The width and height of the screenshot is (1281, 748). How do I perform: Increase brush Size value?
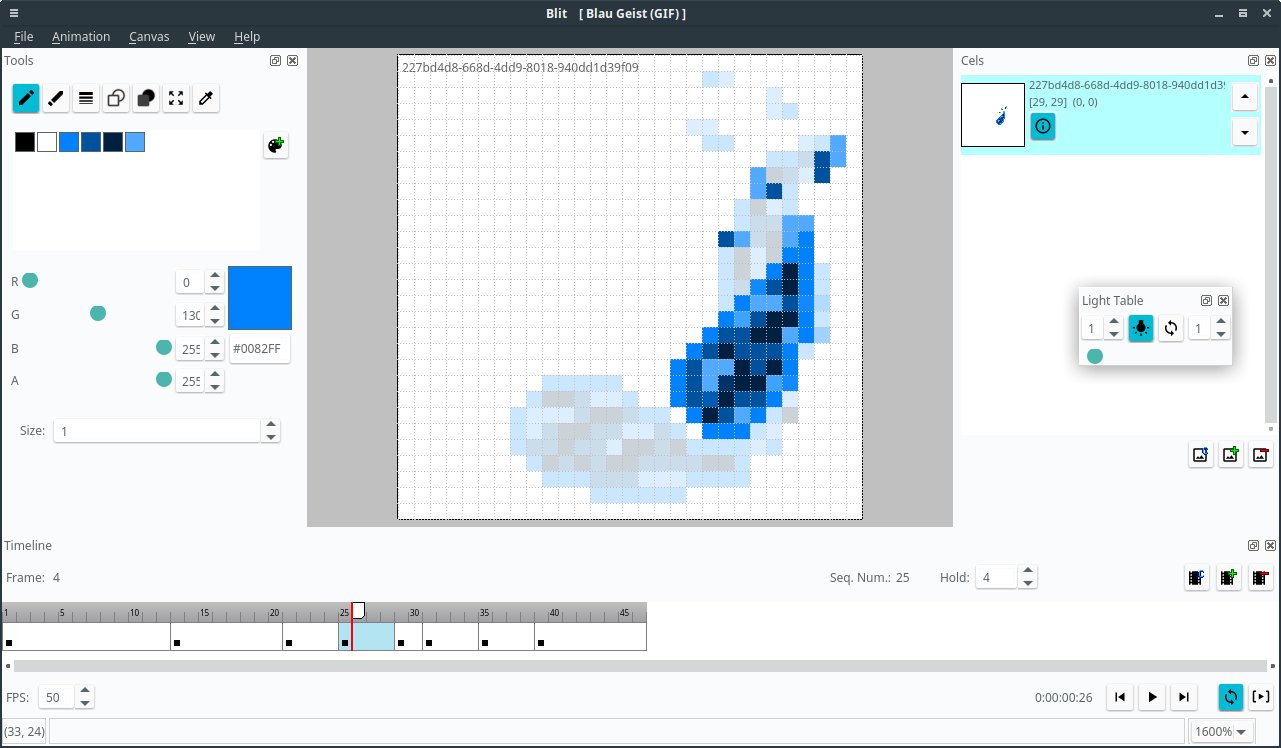pyautogui.click(x=271, y=425)
